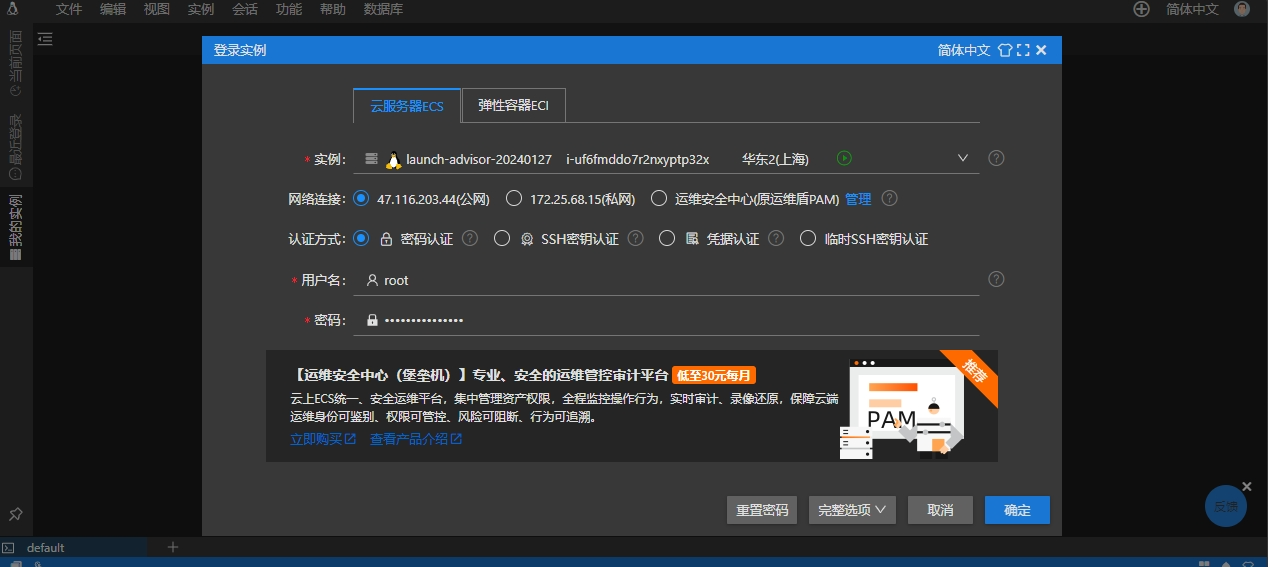Switch to the 弹性容器ECI tab
1268x567 pixels.
(x=513, y=106)
